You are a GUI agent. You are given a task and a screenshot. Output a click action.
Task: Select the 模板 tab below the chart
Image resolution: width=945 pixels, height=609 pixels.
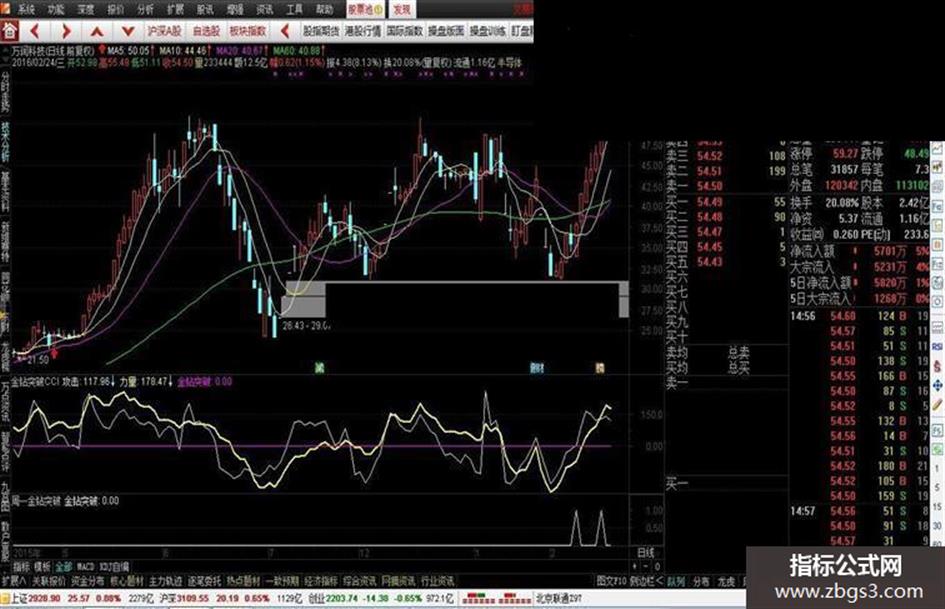point(42,567)
